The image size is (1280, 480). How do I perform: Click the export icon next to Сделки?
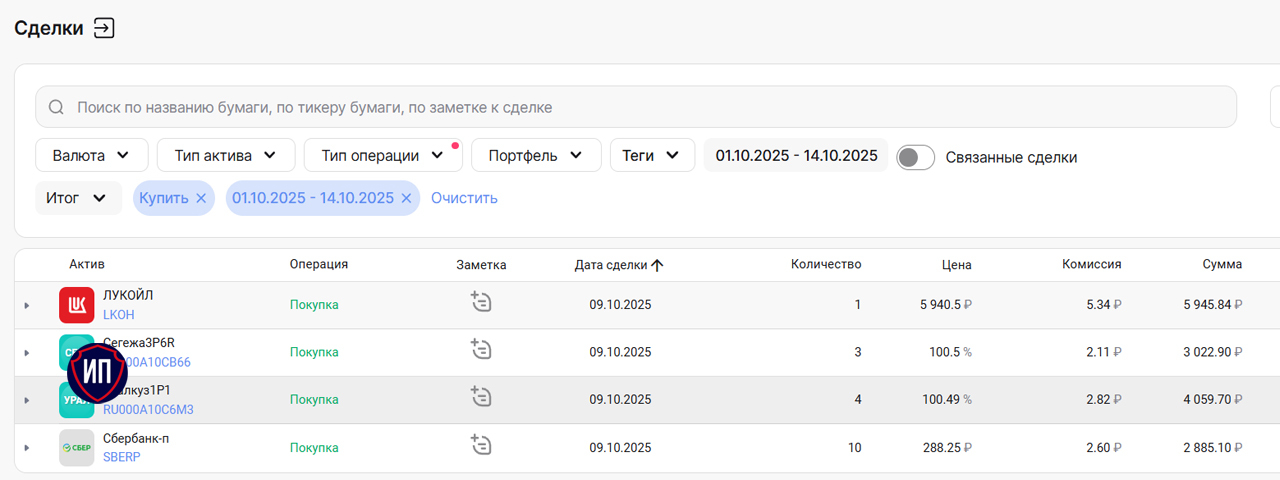[x=104, y=28]
